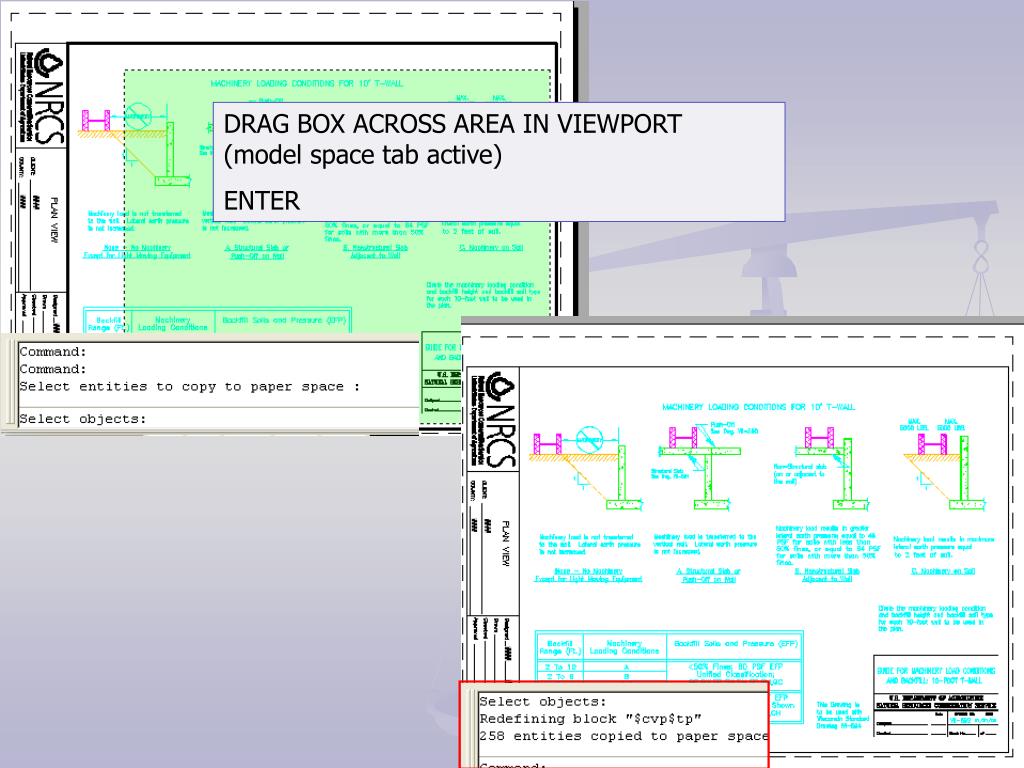Image resolution: width=1024 pixels, height=768 pixels.
Task: Click 'Circle the machinery loading condition' note, lower-right
Action: 936,618
